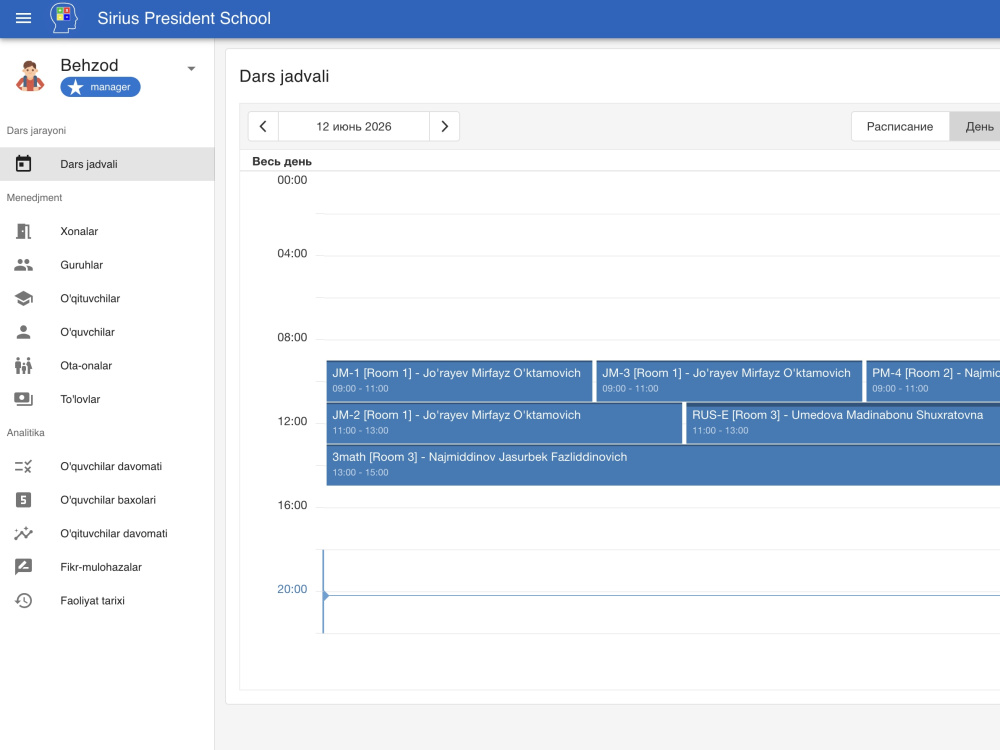1000x750 pixels.
Task: Click the Dars jadvali calendar icon
Action: click(24, 164)
